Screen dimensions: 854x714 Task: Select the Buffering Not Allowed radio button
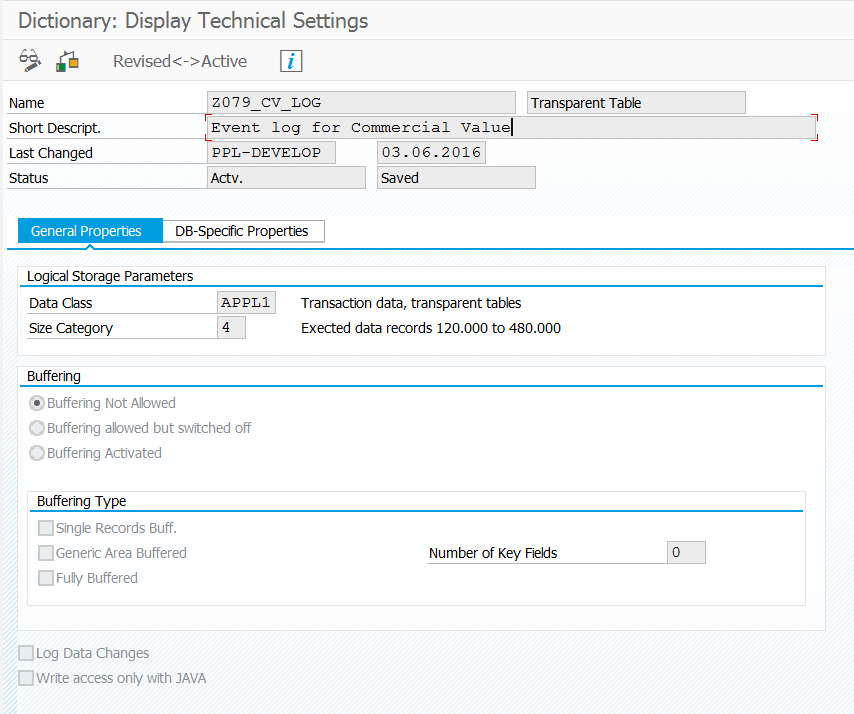[37, 403]
